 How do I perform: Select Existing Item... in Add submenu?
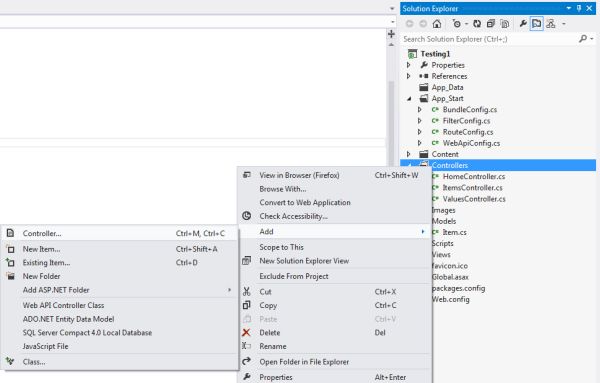pyautogui.click(x=120, y=263)
